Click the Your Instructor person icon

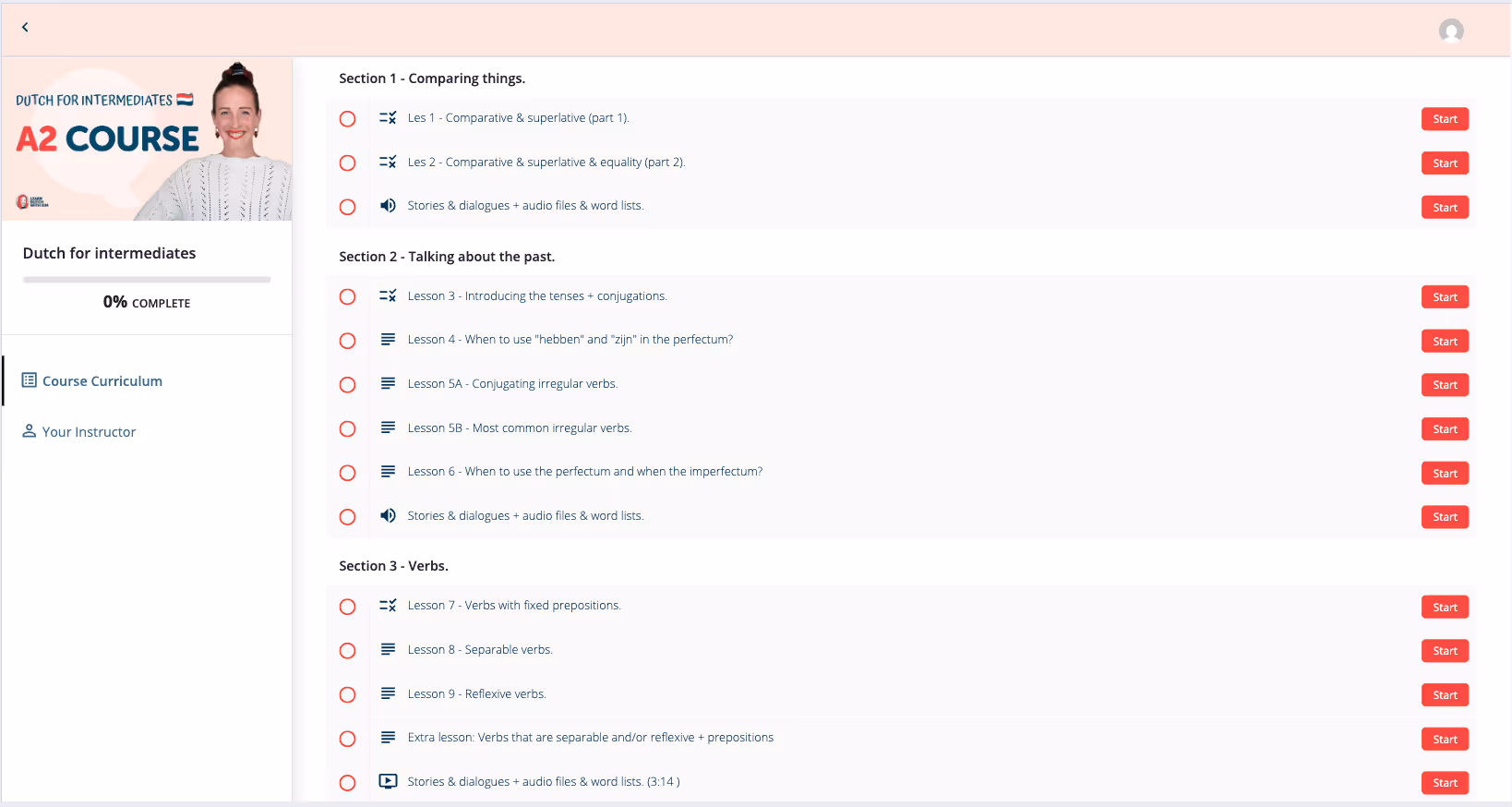[30, 431]
